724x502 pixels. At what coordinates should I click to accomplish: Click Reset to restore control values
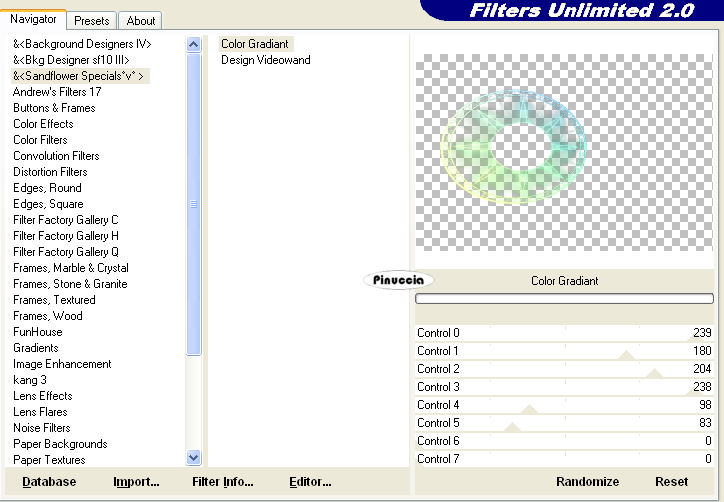tap(671, 482)
